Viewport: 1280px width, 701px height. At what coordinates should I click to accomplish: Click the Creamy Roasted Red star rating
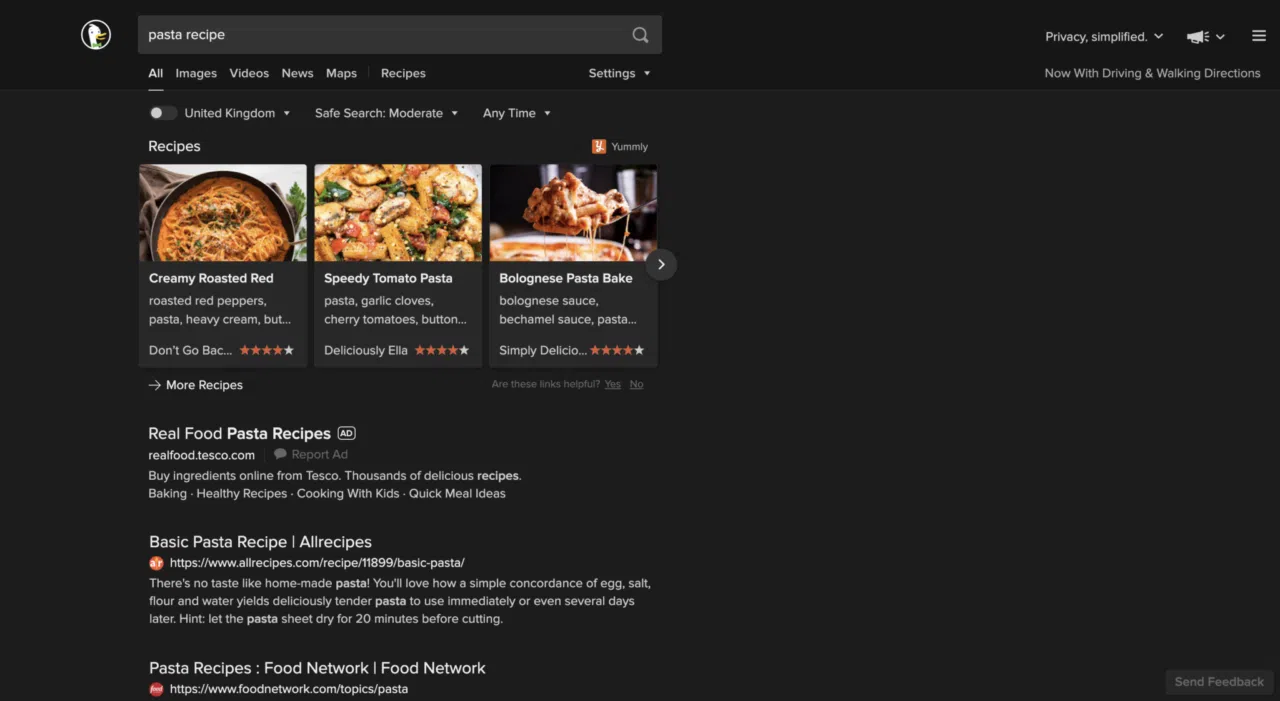[x=266, y=351]
